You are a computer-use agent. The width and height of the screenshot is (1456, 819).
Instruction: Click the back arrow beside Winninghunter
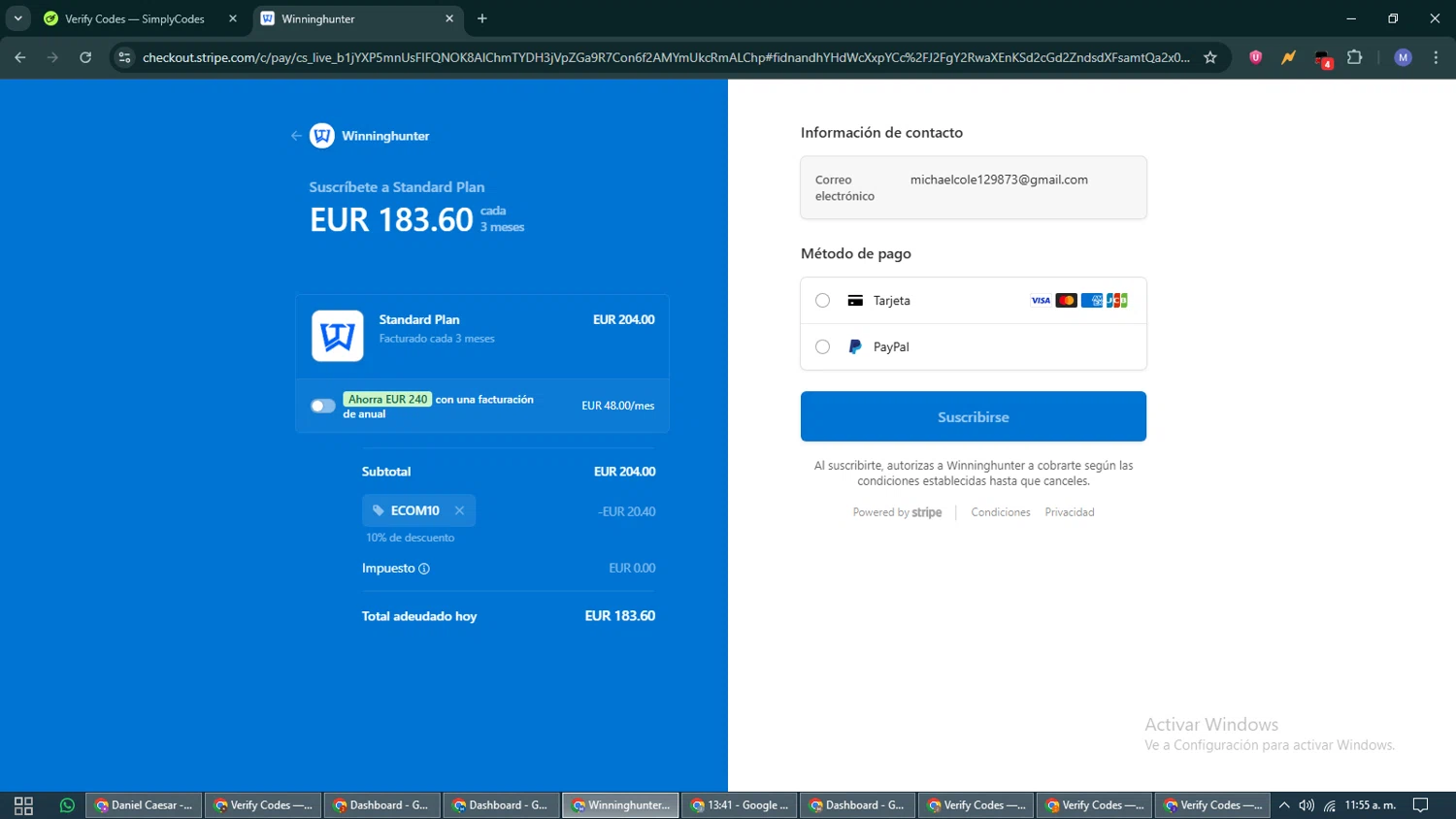[x=296, y=136]
